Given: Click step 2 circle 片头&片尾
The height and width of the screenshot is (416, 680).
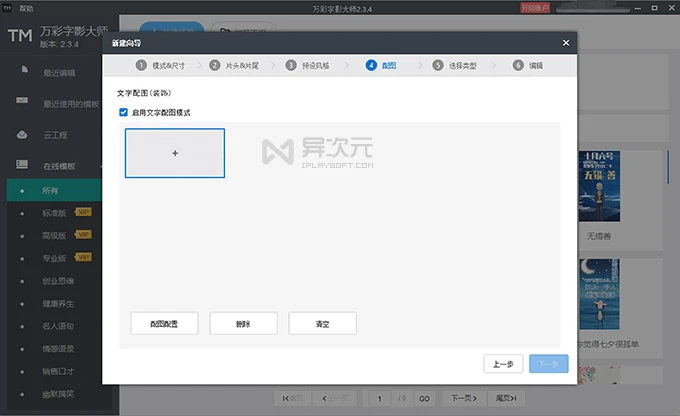Looking at the screenshot, I should click(x=215, y=65).
